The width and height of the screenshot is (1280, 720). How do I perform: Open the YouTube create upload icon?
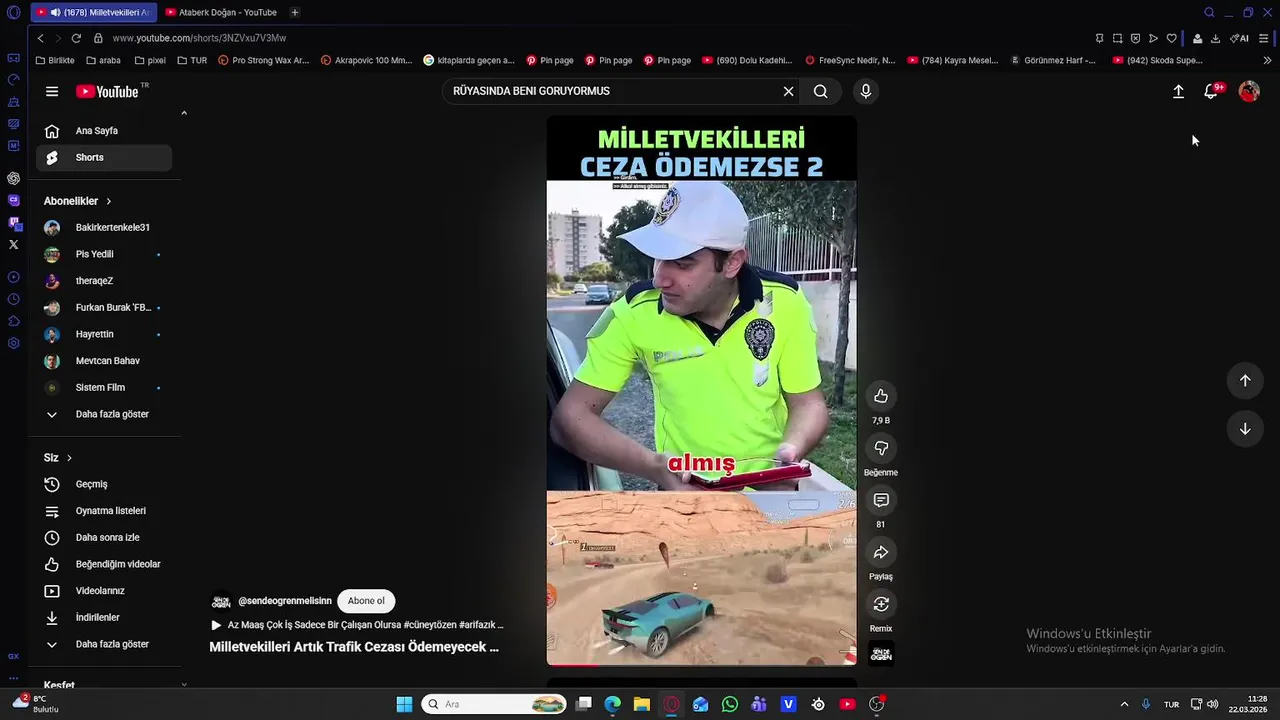tap(1178, 91)
